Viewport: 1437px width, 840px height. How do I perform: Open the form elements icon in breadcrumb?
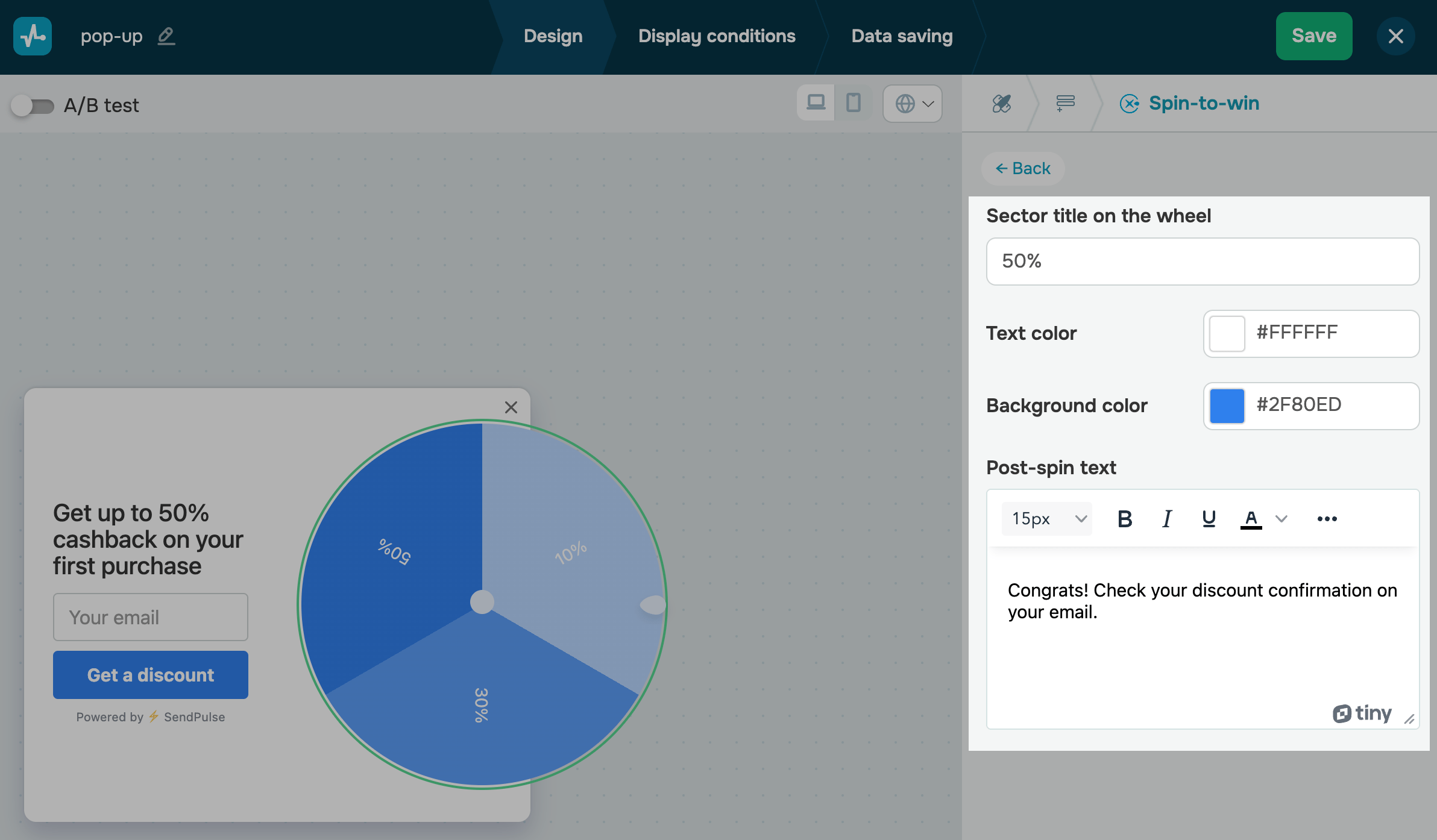coord(1065,104)
